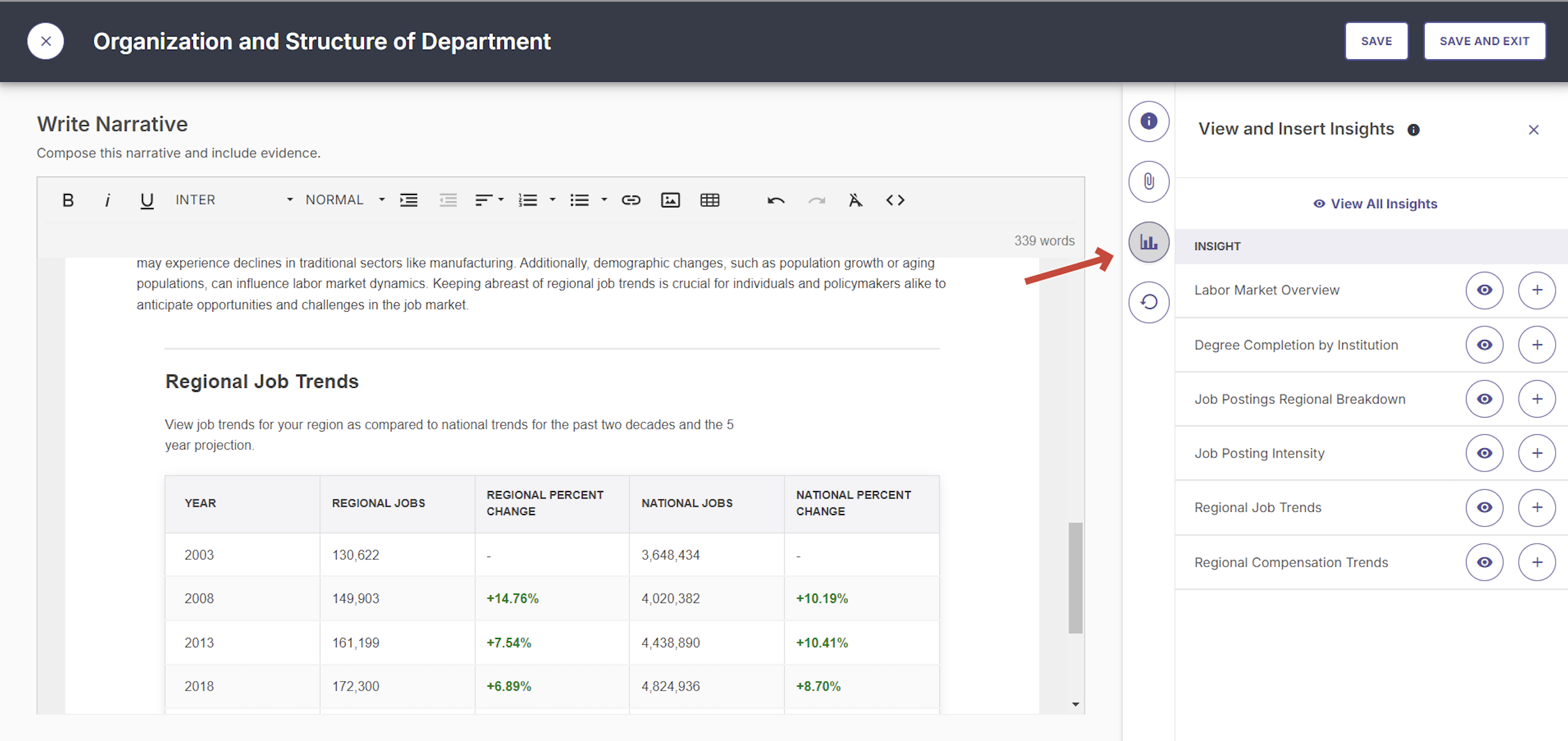Click the 339 words counter

[x=1044, y=241]
